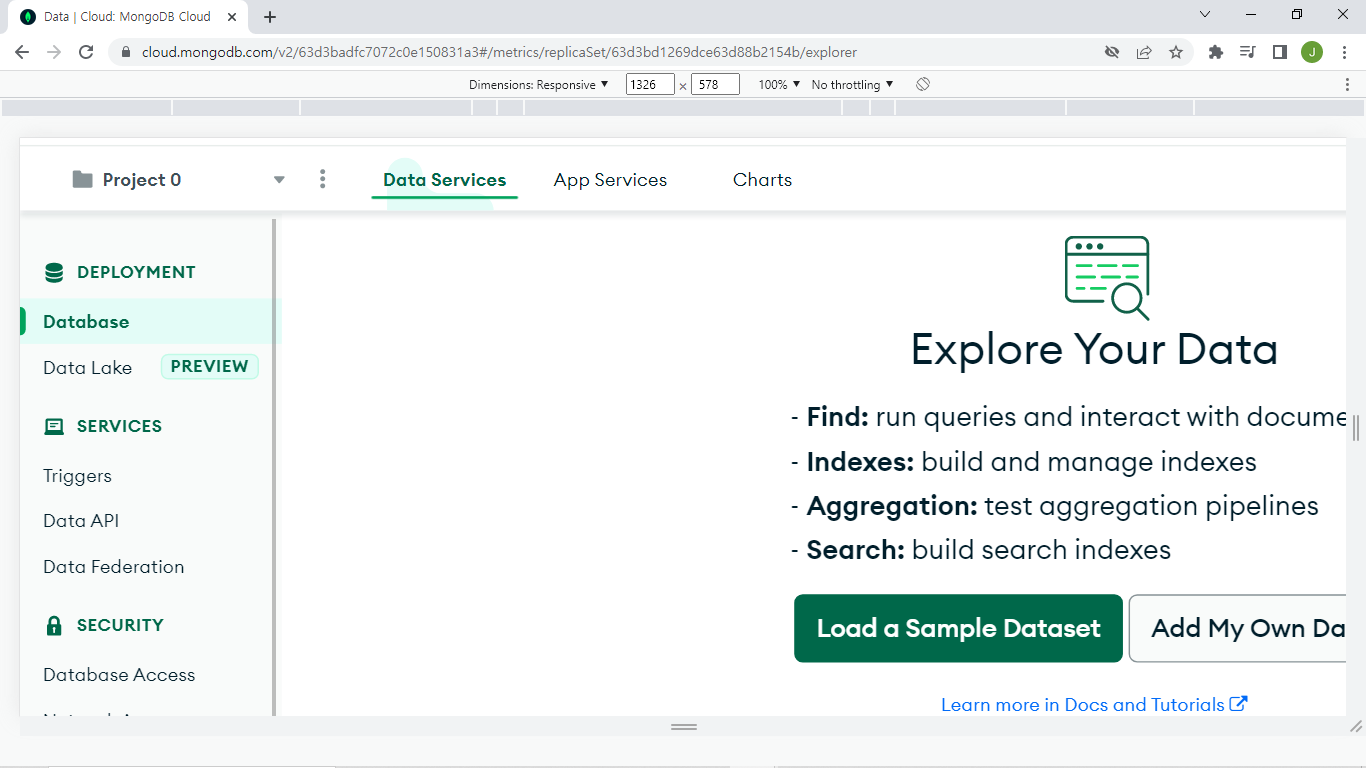Open the Extensions puzzle icon

click(1216, 52)
